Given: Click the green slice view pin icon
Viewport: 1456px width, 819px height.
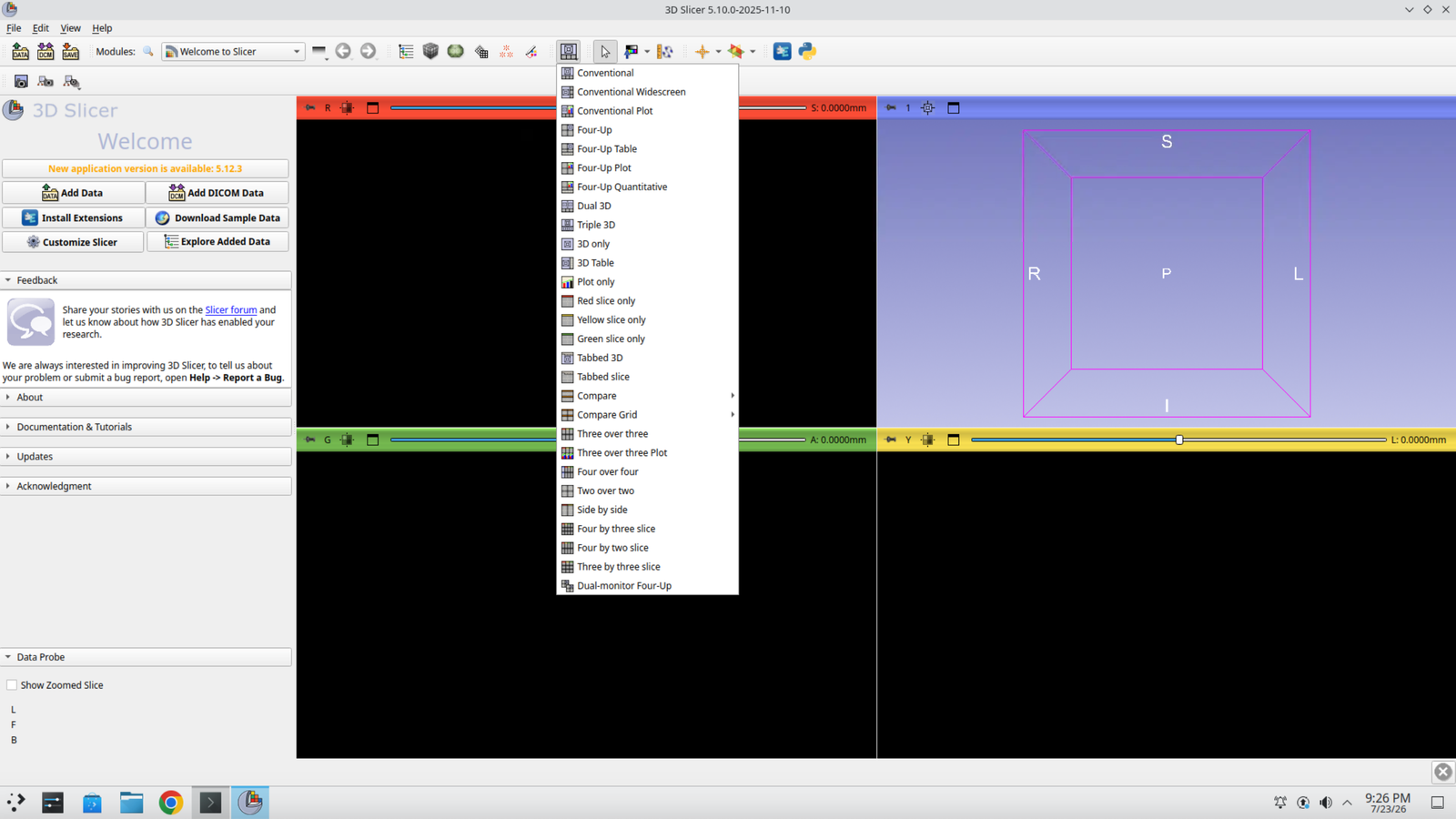Looking at the screenshot, I should click(x=310, y=440).
